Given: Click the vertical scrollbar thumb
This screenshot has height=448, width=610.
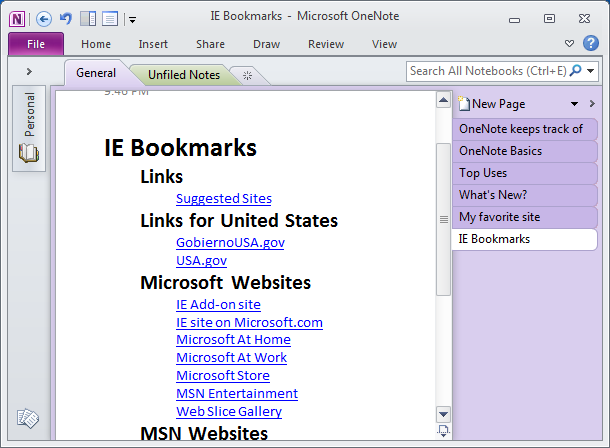Looking at the screenshot, I should pos(443,220).
